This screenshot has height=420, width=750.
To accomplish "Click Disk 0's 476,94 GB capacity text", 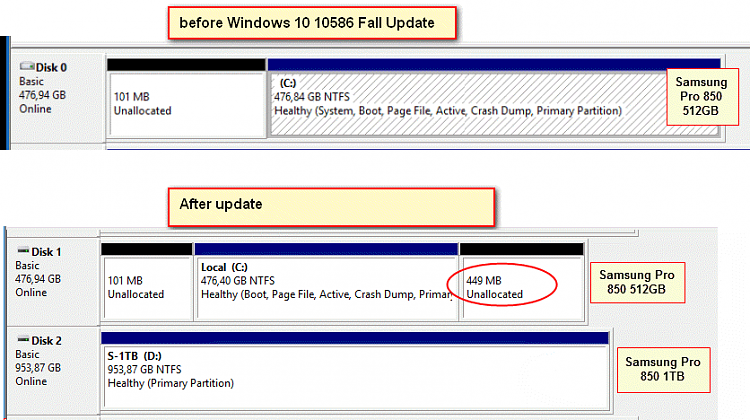I will [42, 95].
